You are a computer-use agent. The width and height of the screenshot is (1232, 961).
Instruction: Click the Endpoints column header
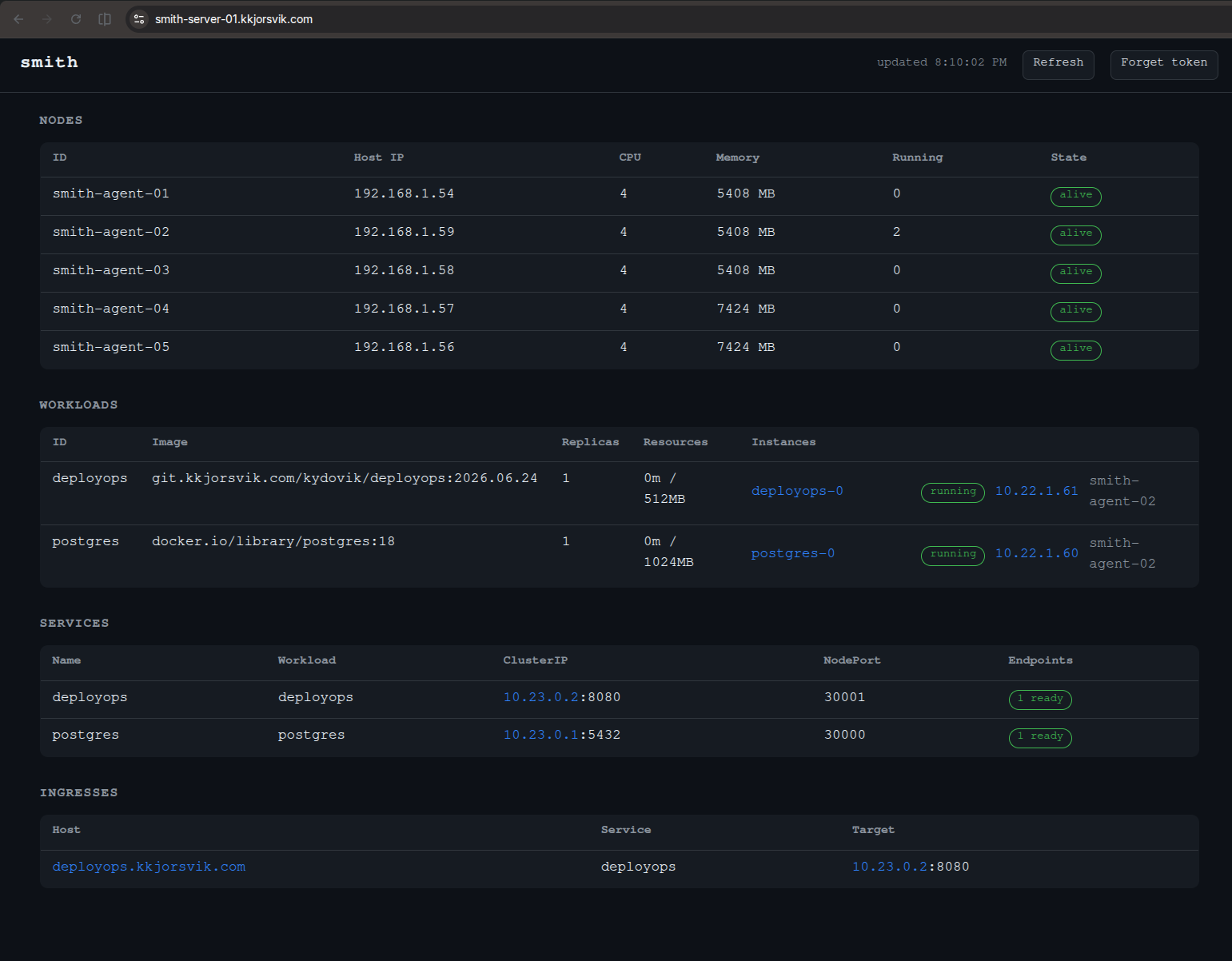pyautogui.click(x=1040, y=660)
